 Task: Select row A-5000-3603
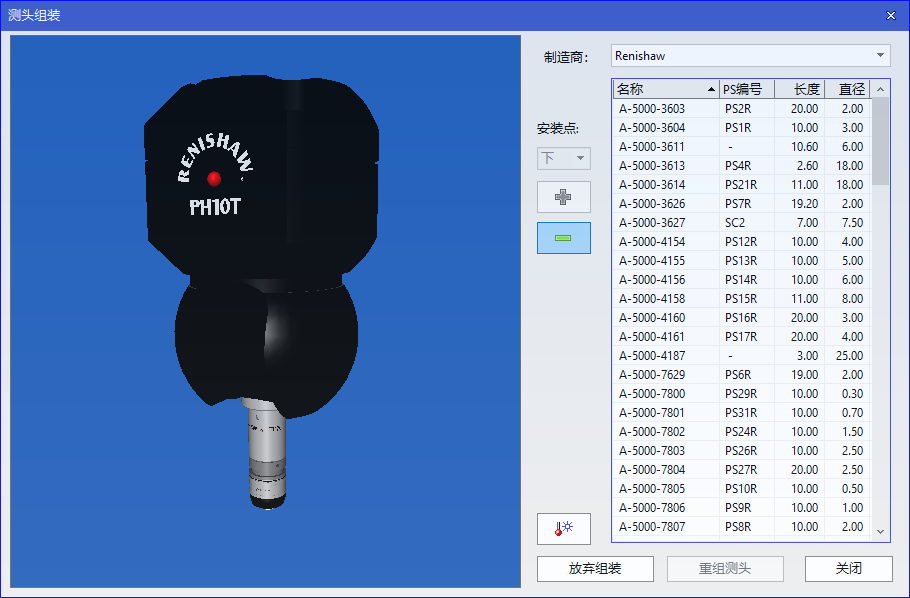[x=742, y=109]
